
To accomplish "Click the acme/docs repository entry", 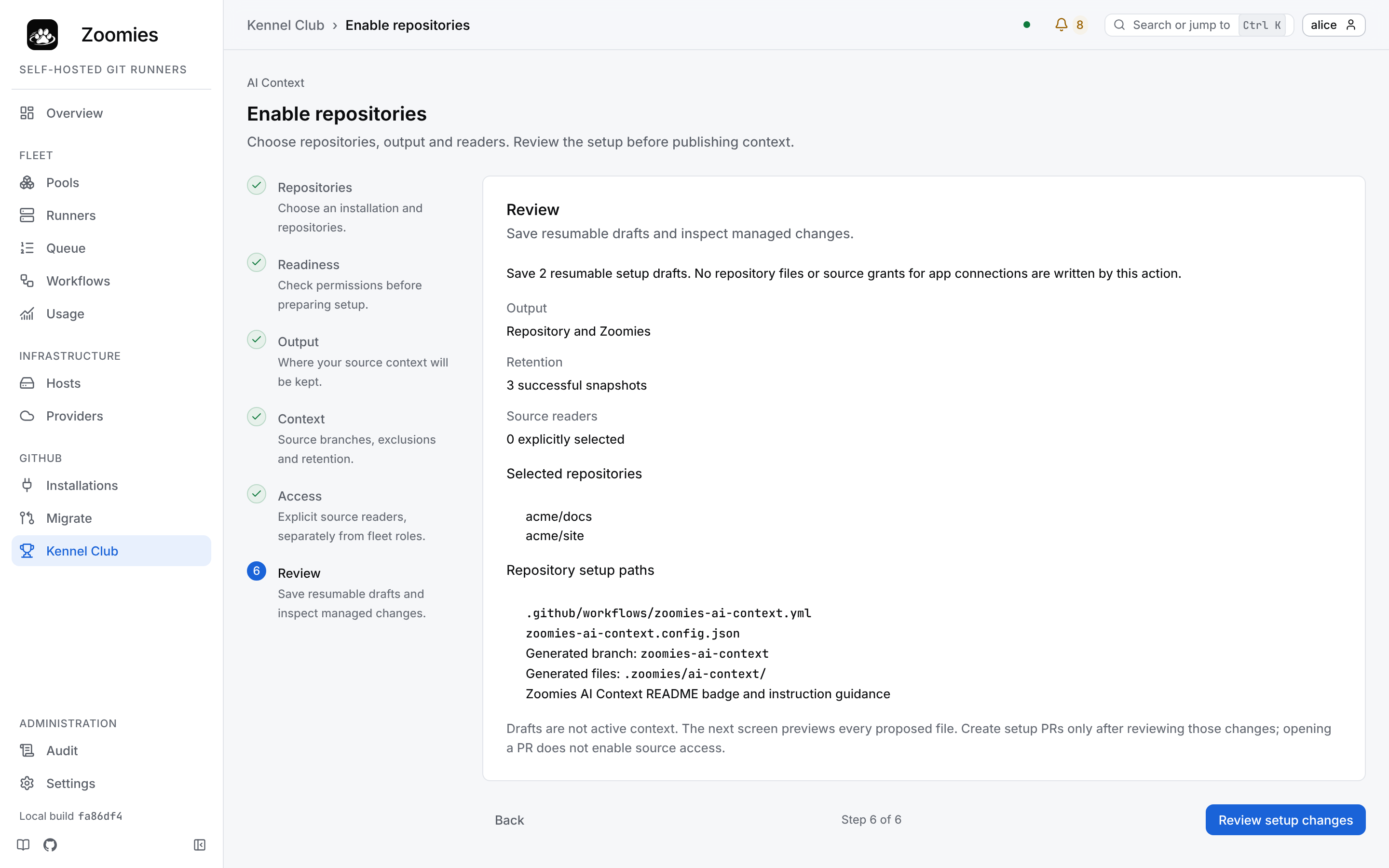I will tap(558, 516).
